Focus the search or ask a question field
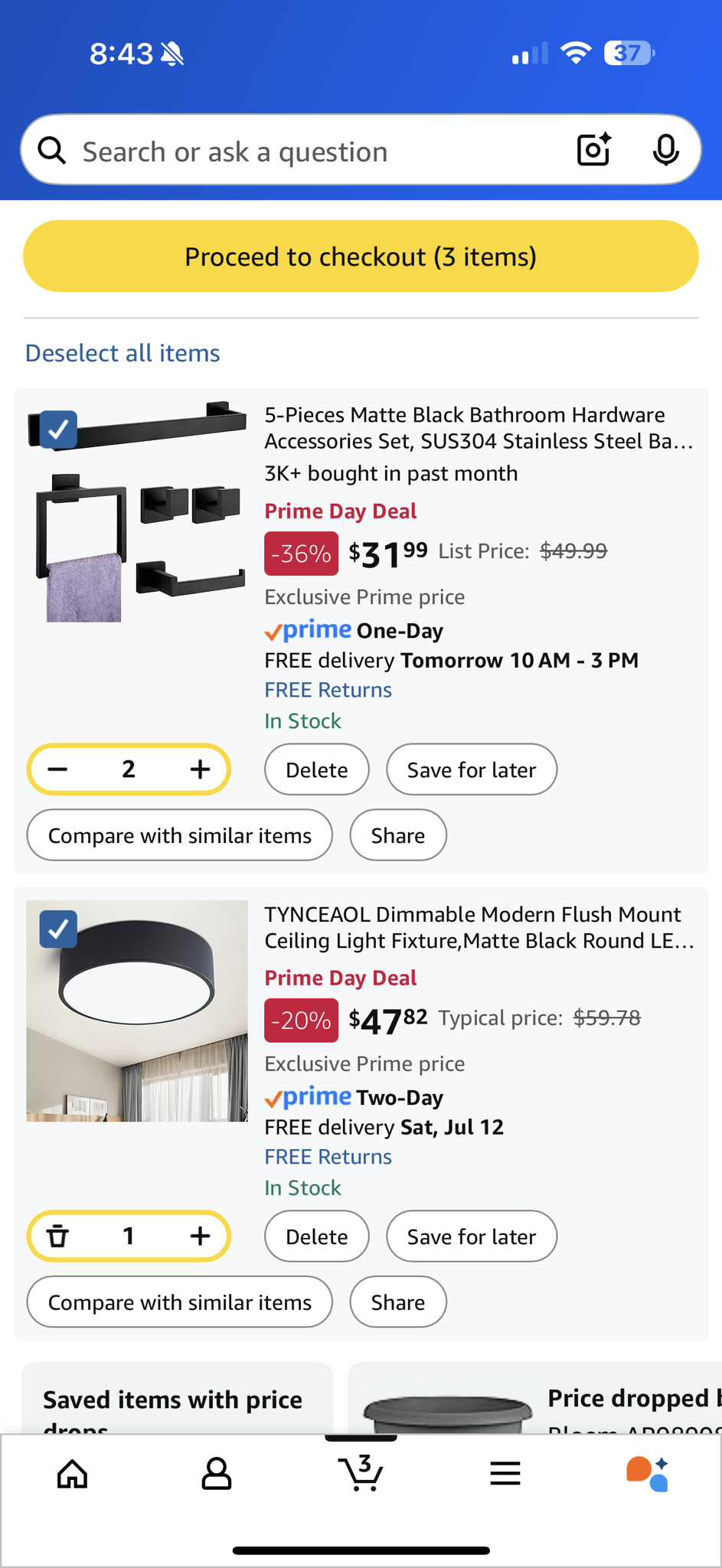 click(x=306, y=152)
